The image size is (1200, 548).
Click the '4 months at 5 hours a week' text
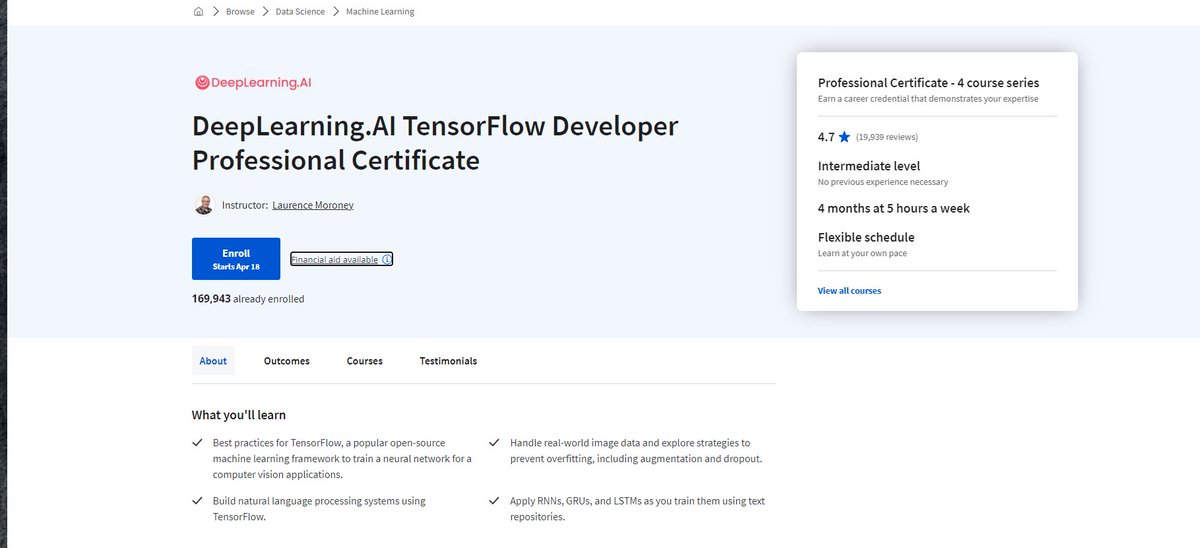(894, 209)
